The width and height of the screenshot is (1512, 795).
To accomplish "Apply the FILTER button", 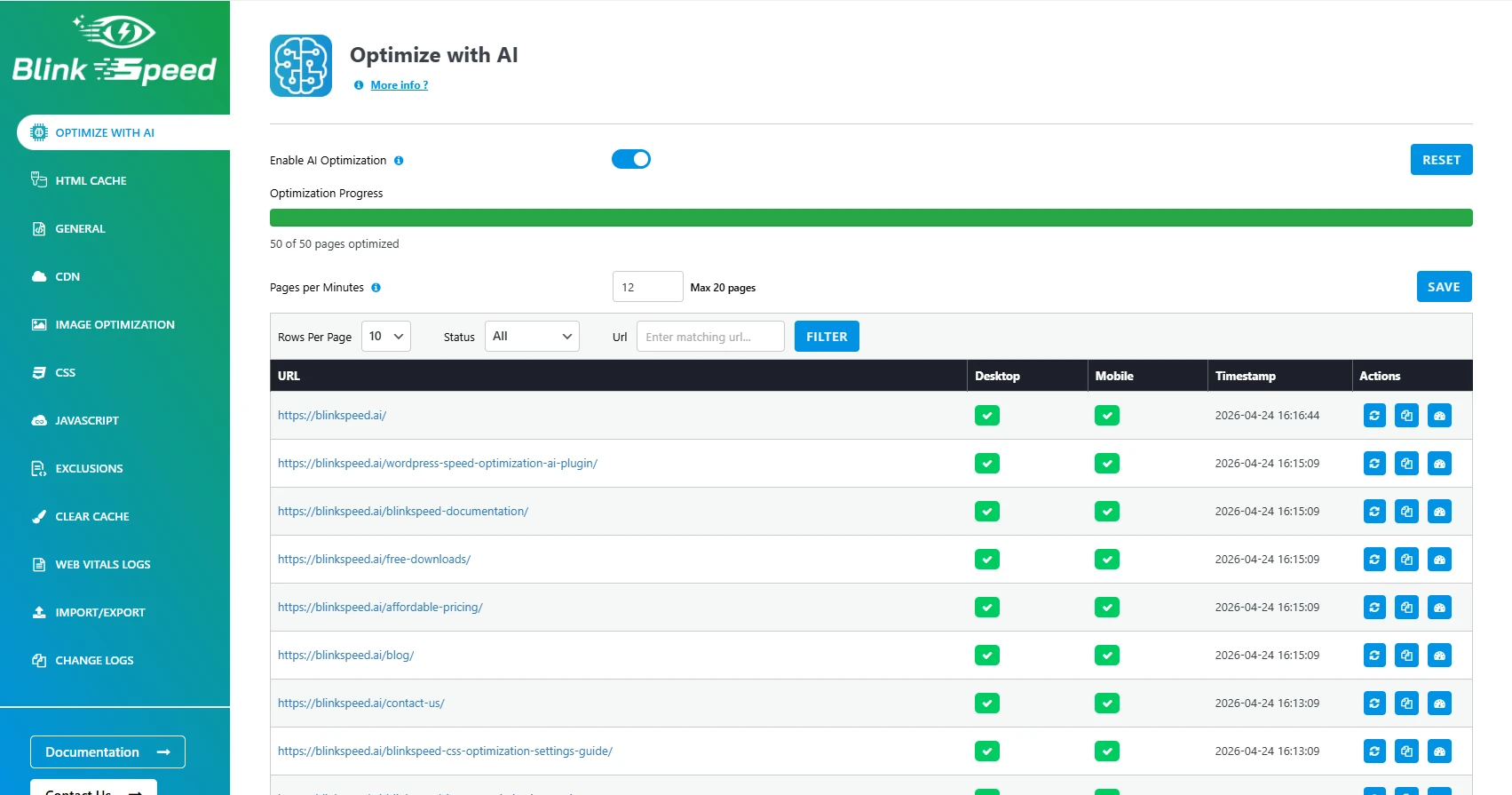I will pyautogui.click(x=827, y=337).
